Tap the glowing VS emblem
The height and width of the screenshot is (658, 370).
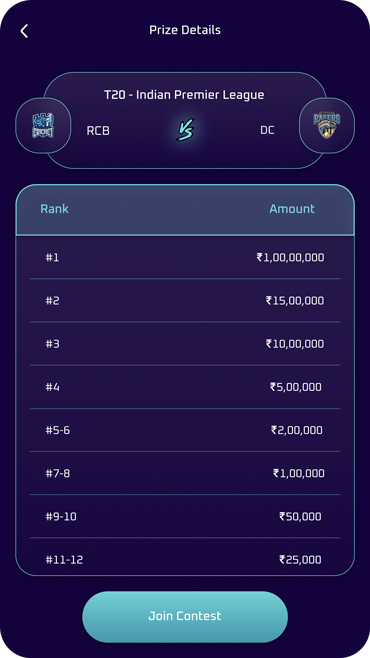click(185, 129)
